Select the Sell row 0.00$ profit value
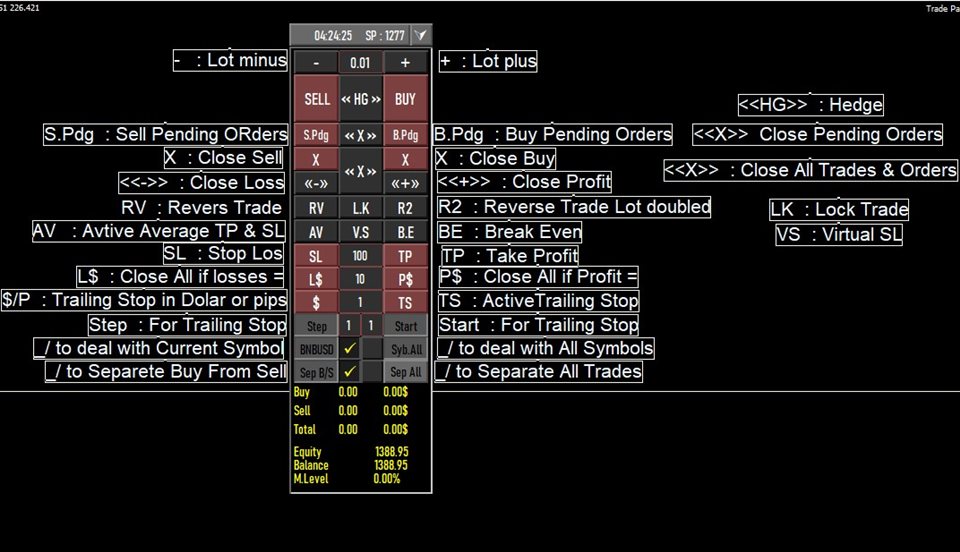This screenshot has height=552, width=960. coord(396,411)
